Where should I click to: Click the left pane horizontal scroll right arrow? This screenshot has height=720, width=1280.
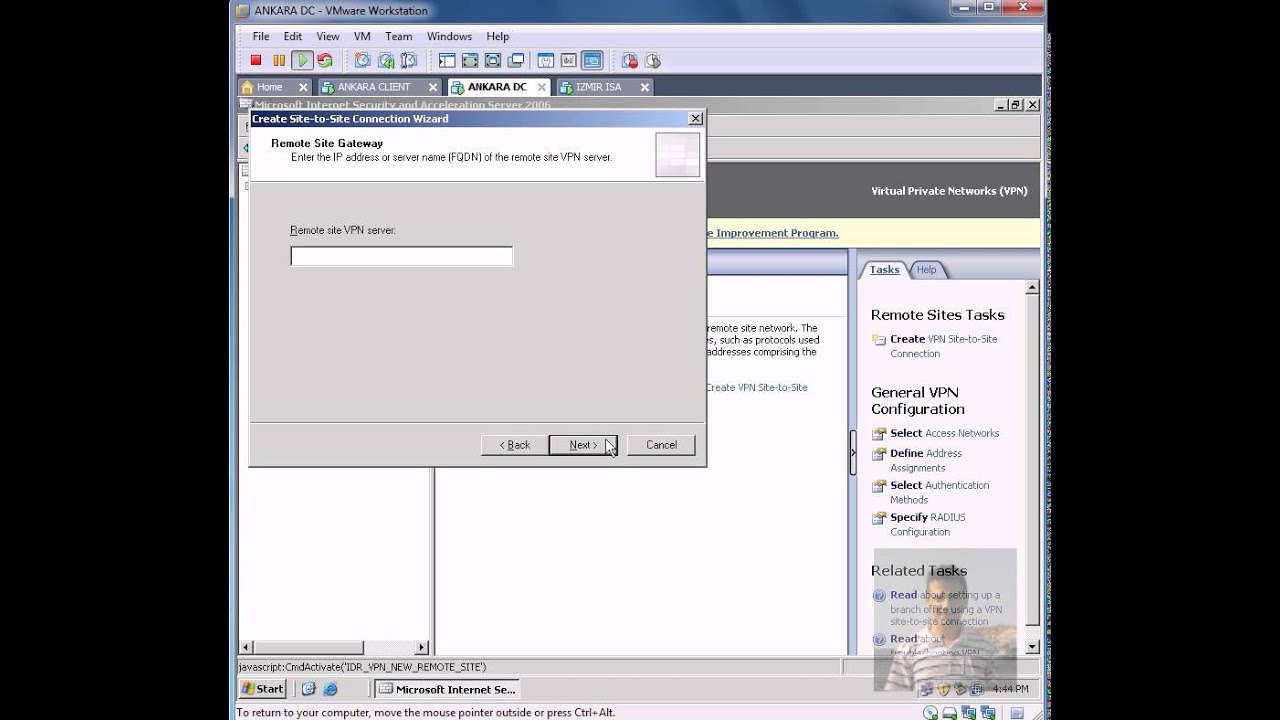(422, 648)
